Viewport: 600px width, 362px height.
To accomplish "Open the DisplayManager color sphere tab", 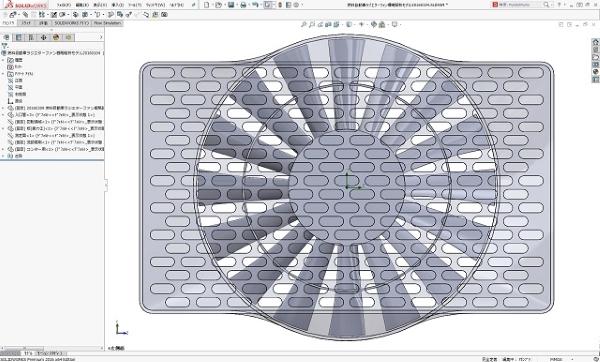I will [56, 38].
